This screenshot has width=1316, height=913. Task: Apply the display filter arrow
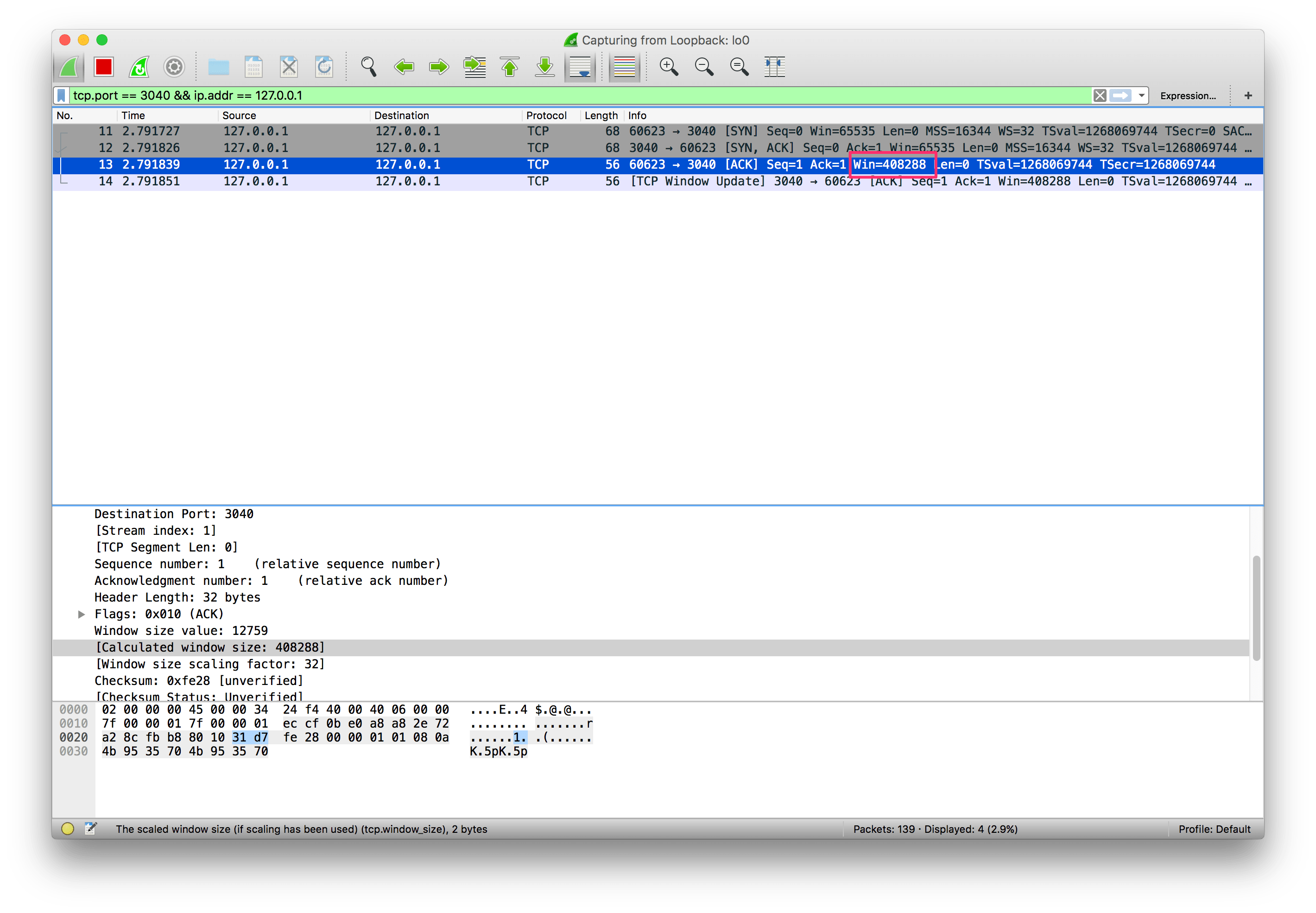(x=1120, y=95)
